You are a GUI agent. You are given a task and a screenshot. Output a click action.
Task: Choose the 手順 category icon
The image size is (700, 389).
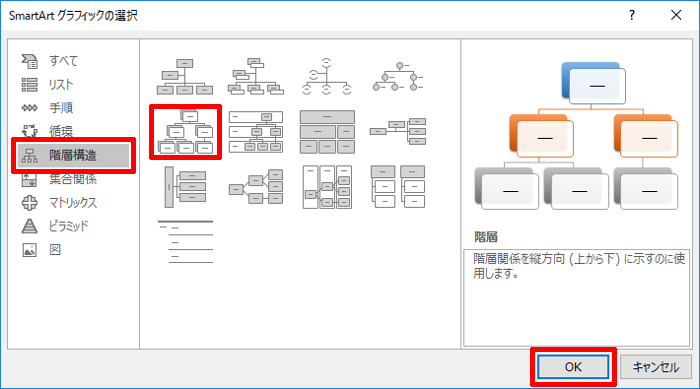[x=29, y=108]
